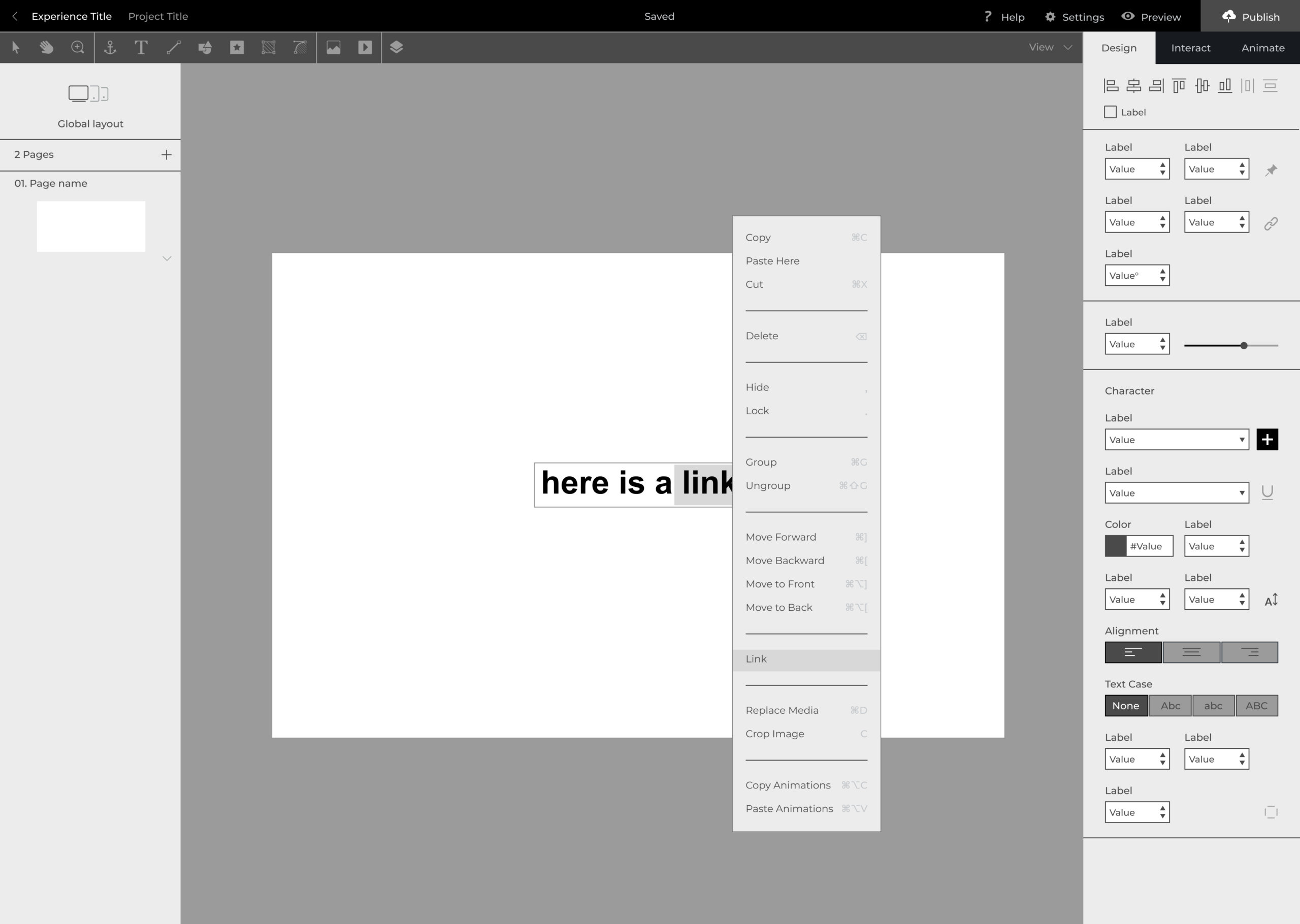Click the Global layout devices icon

[x=89, y=93]
